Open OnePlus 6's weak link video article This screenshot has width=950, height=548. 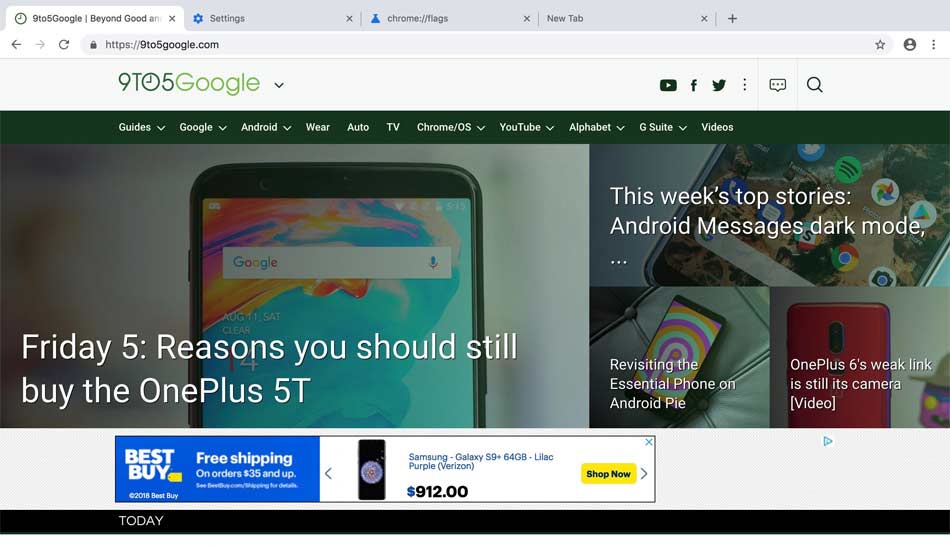pyautogui.click(x=860, y=384)
